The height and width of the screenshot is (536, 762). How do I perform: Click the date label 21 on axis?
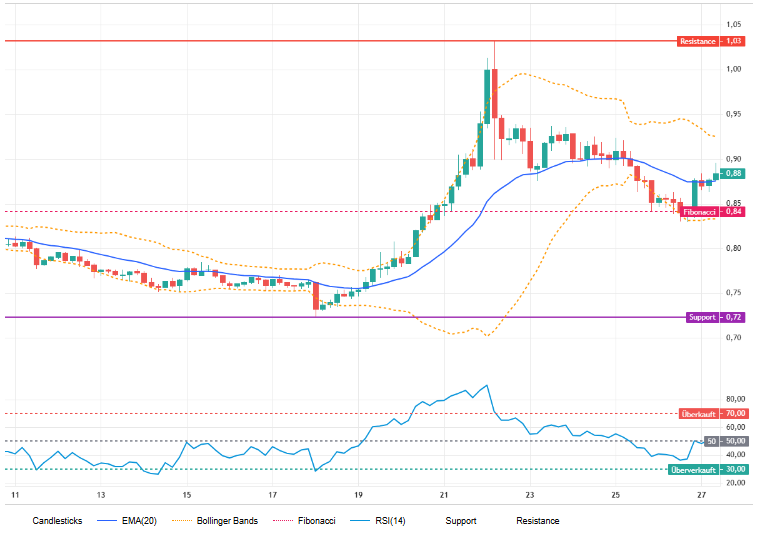click(x=444, y=495)
